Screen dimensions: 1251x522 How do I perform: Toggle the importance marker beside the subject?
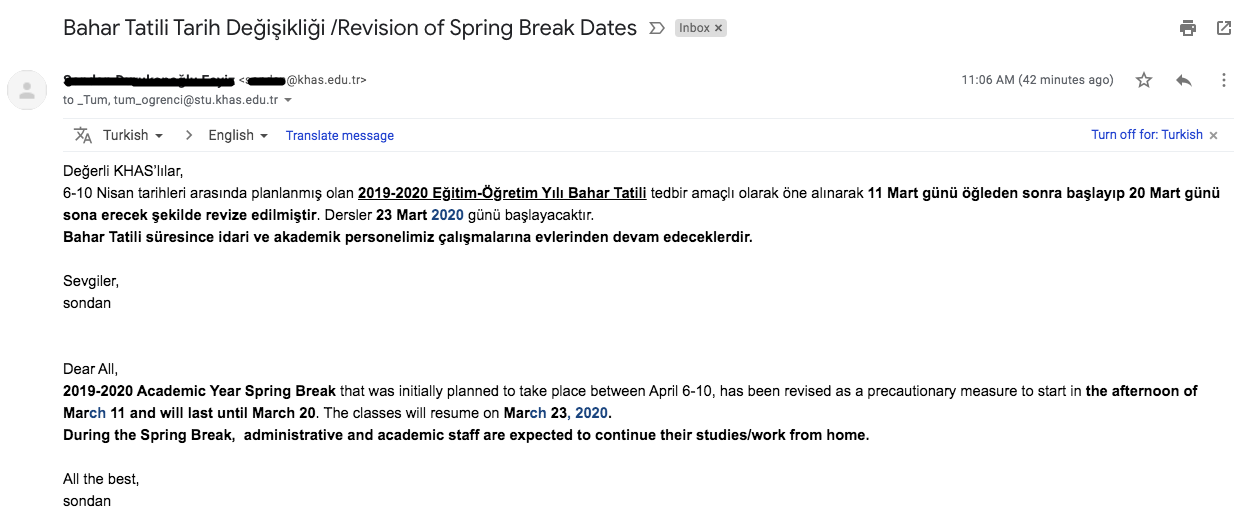(657, 28)
